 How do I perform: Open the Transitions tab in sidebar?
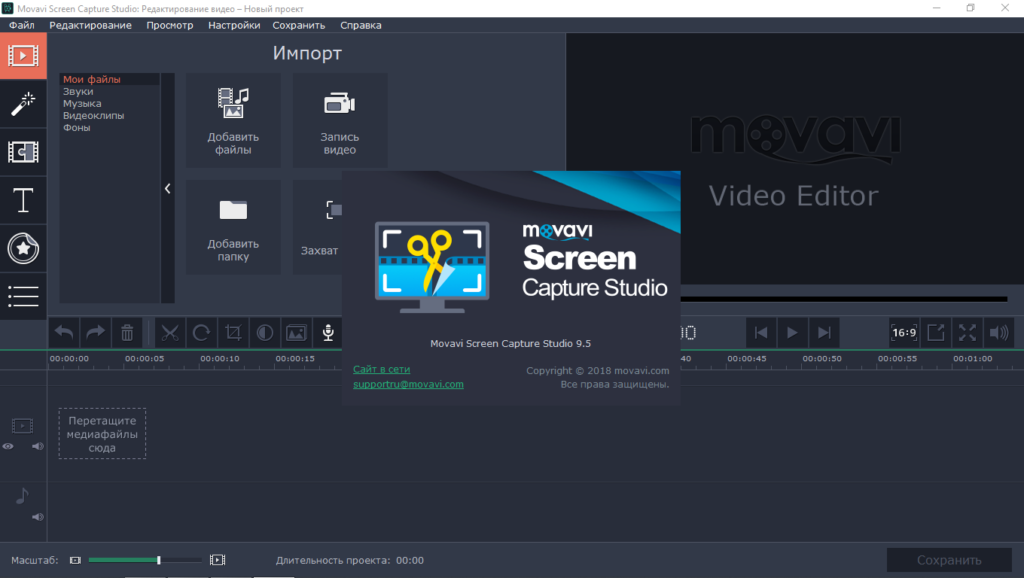pyautogui.click(x=23, y=152)
